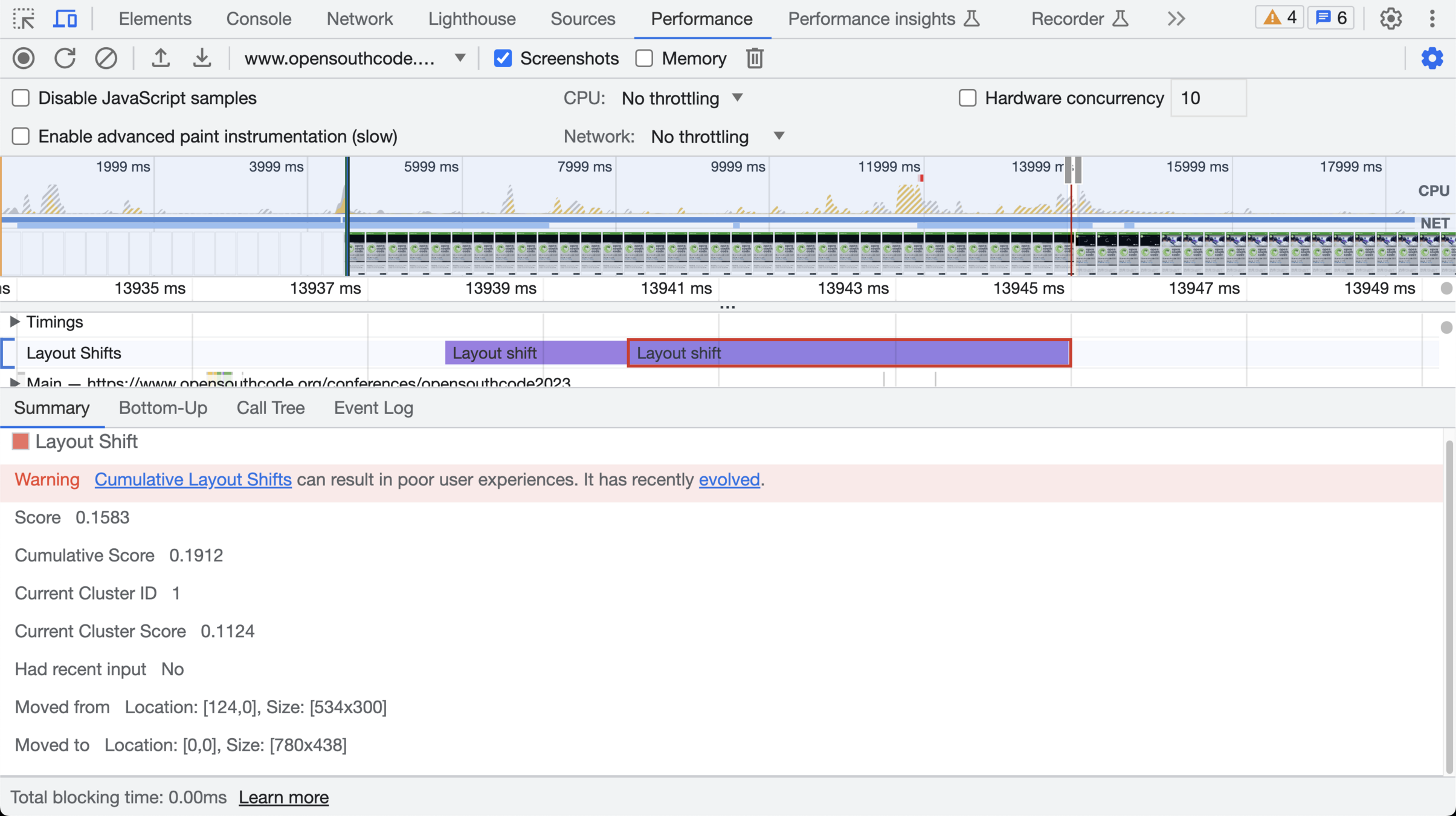
Task: Click the inspect element picker icon
Action: click(x=24, y=19)
